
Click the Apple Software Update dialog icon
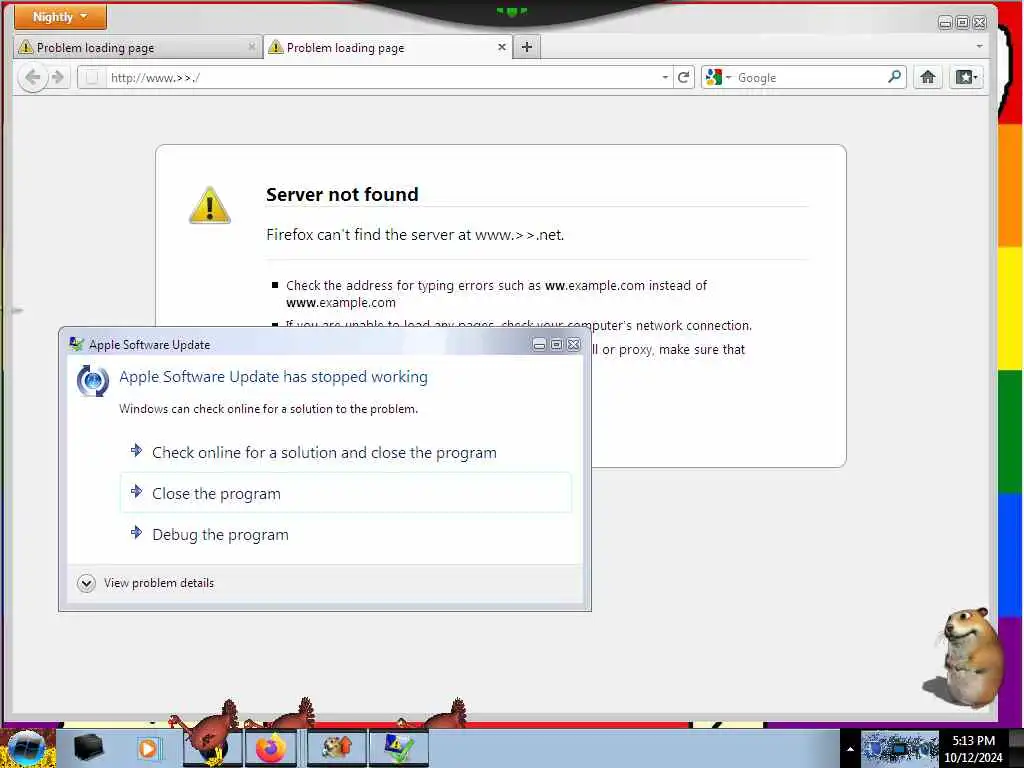[93, 381]
